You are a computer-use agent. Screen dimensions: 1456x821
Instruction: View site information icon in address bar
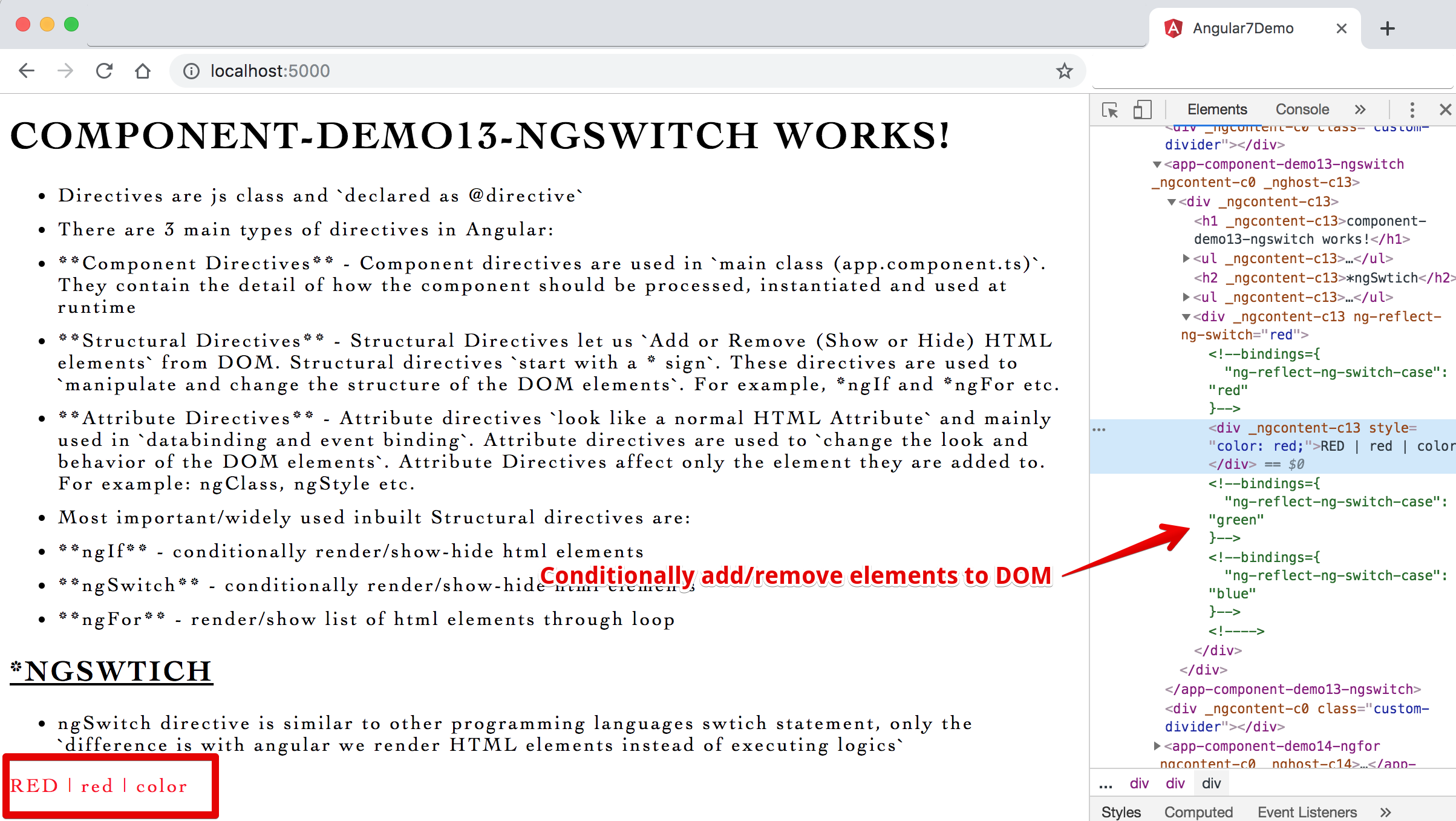click(x=191, y=71)
